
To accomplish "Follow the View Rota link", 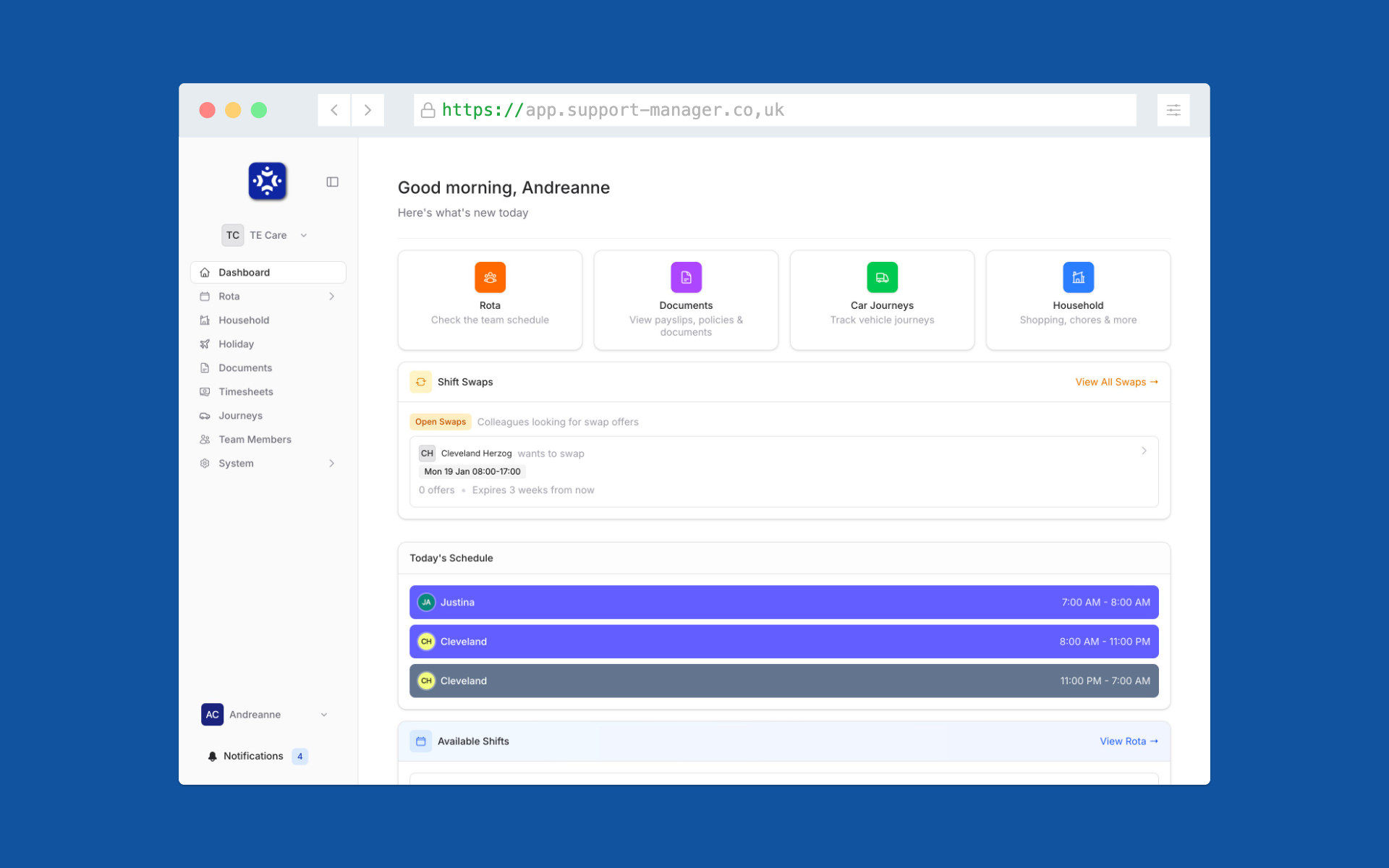I will (1128, 741).
